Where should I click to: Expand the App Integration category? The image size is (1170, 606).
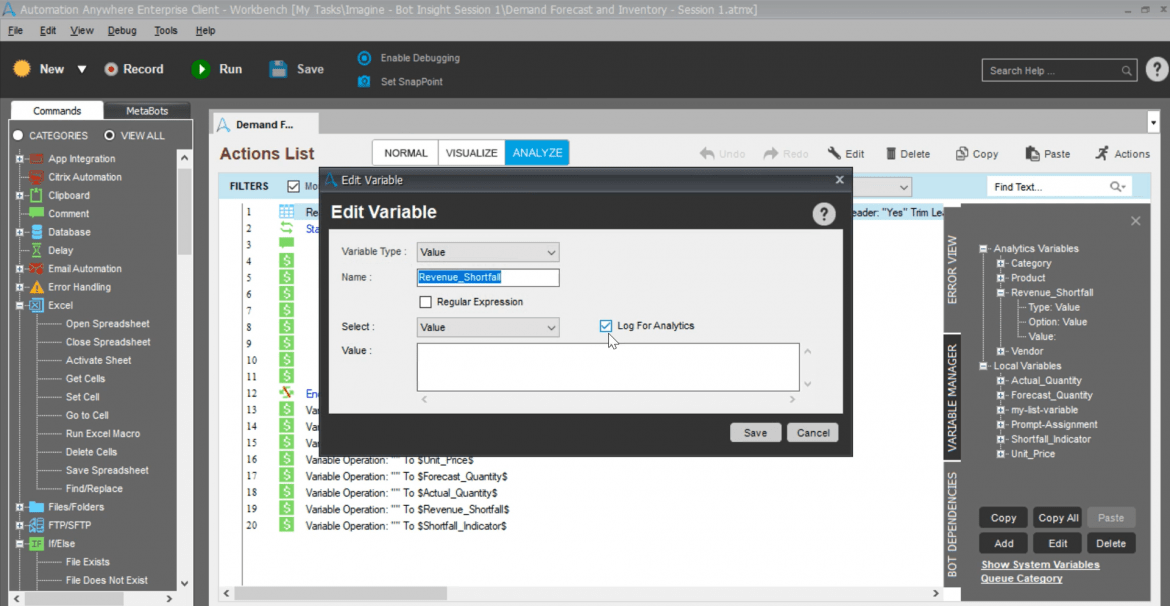click(x=19, y=159)
